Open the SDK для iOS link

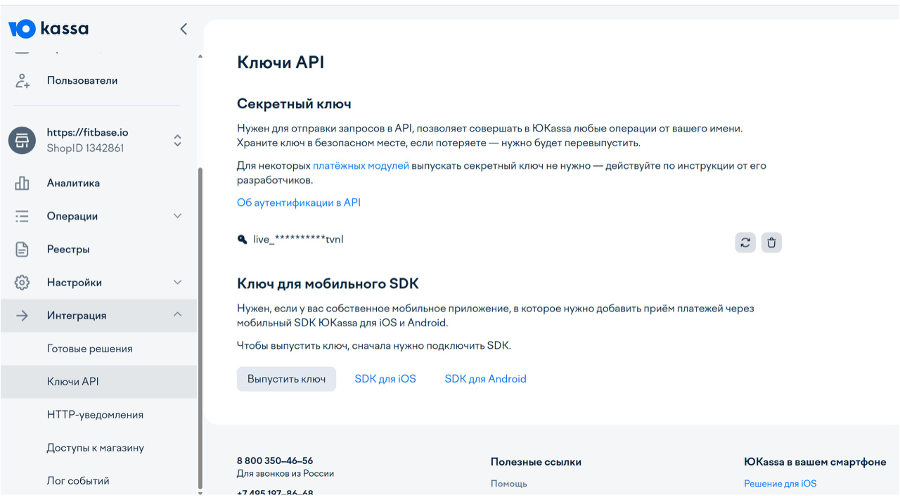(x=385, y=379)
